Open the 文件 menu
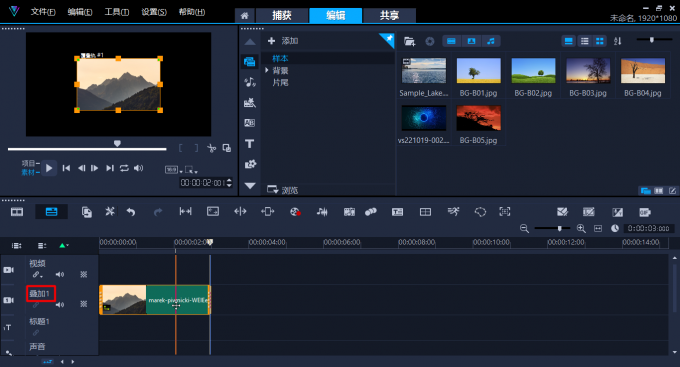Viewport: 680px width, 367px height. click(x=43, y=12)
